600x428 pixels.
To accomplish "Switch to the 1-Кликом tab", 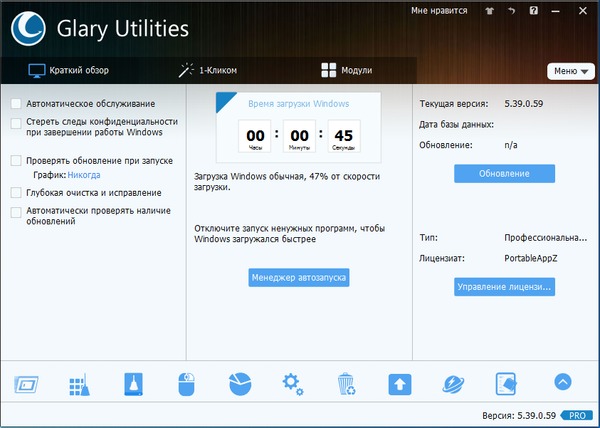I will pyautogui.click(x=208, y=71).
